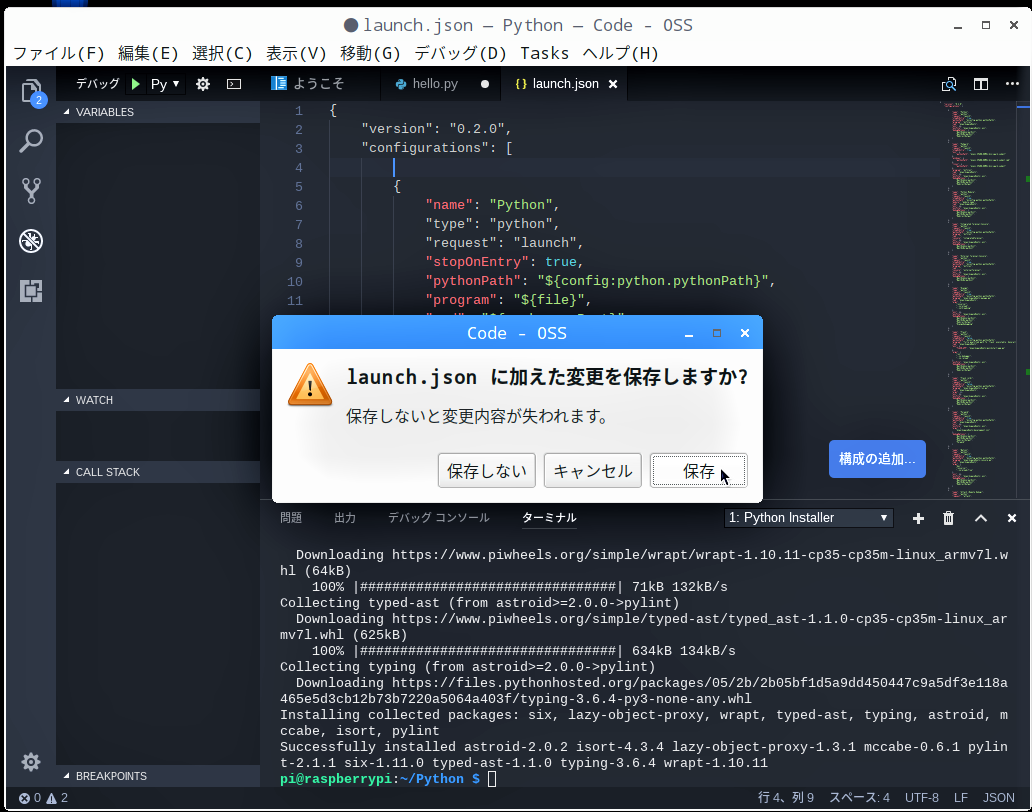Open 移動(G) menu
Image resolution: width=1032 pixels, height=812 pixels.
point(370,53)
